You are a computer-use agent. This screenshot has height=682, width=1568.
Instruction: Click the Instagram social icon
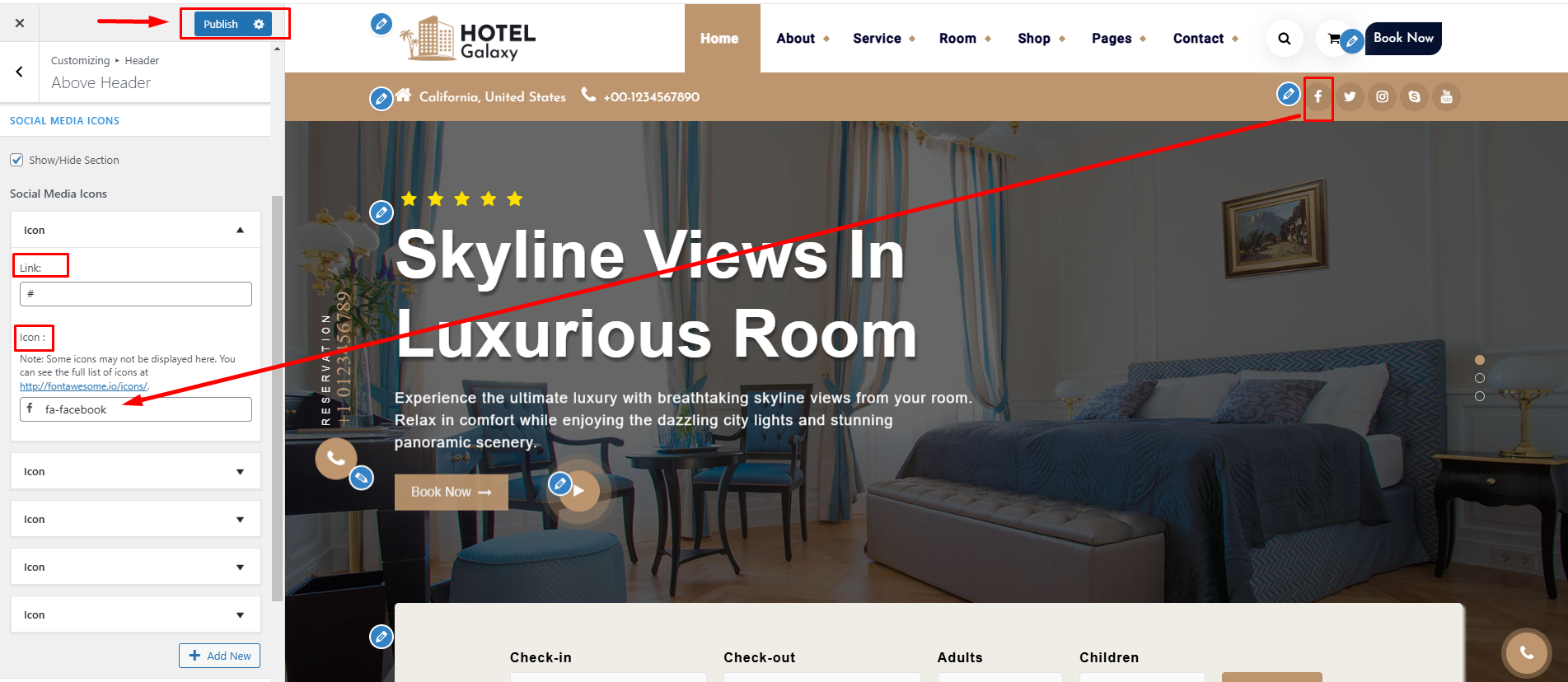pos(1382,96)
